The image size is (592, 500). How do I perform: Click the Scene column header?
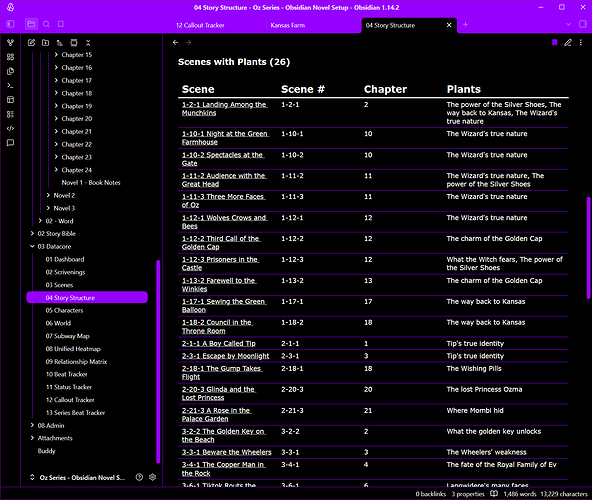198,90
